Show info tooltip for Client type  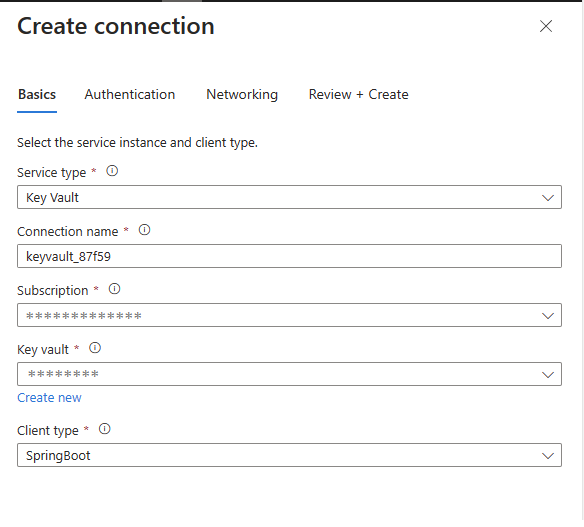105,429
